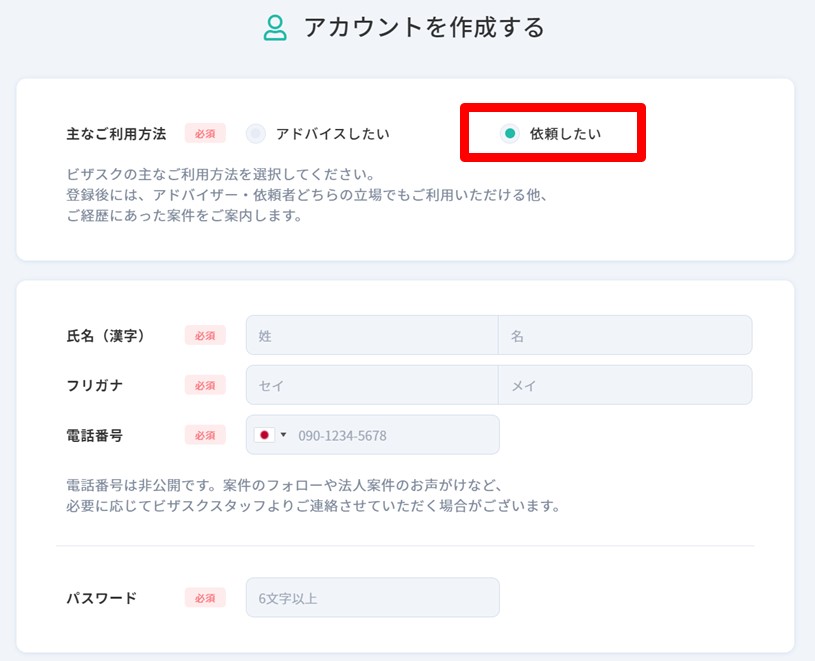This screenshot has width=815, height=661.
Task: Click the 必須 badge beside 主なご利用方法
Action: (x=205, y=134)
